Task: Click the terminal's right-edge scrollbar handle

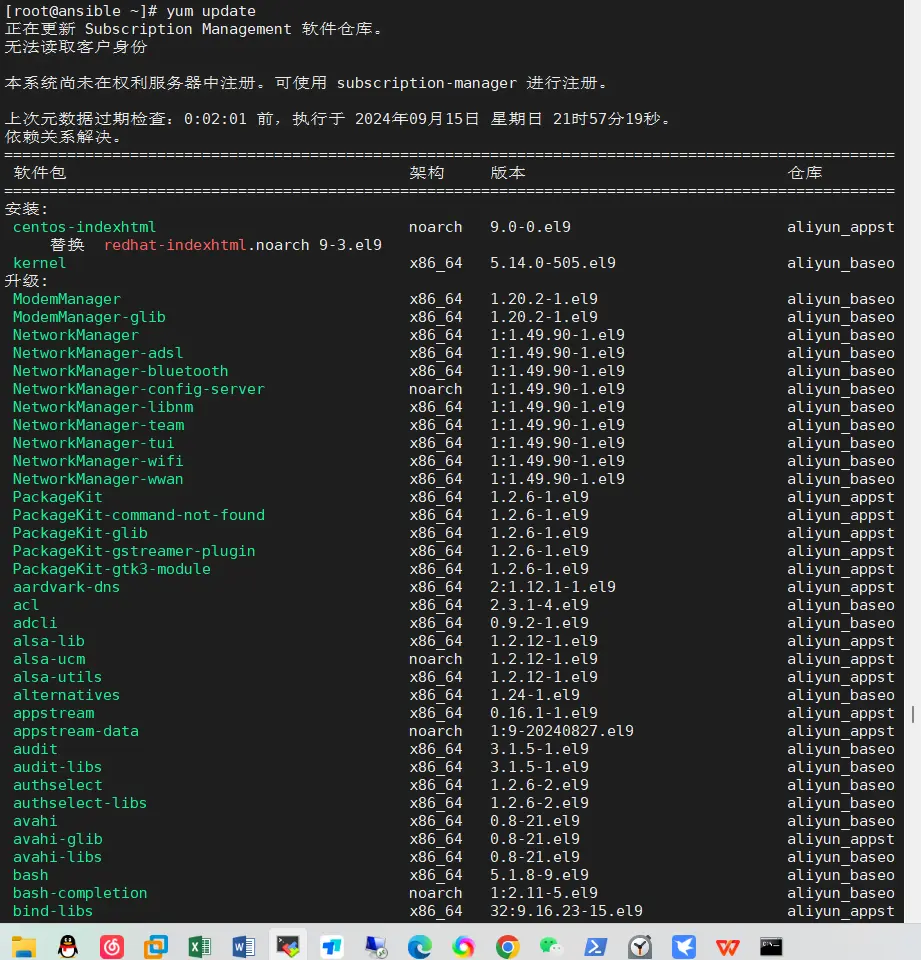Action: click(913, 714)
